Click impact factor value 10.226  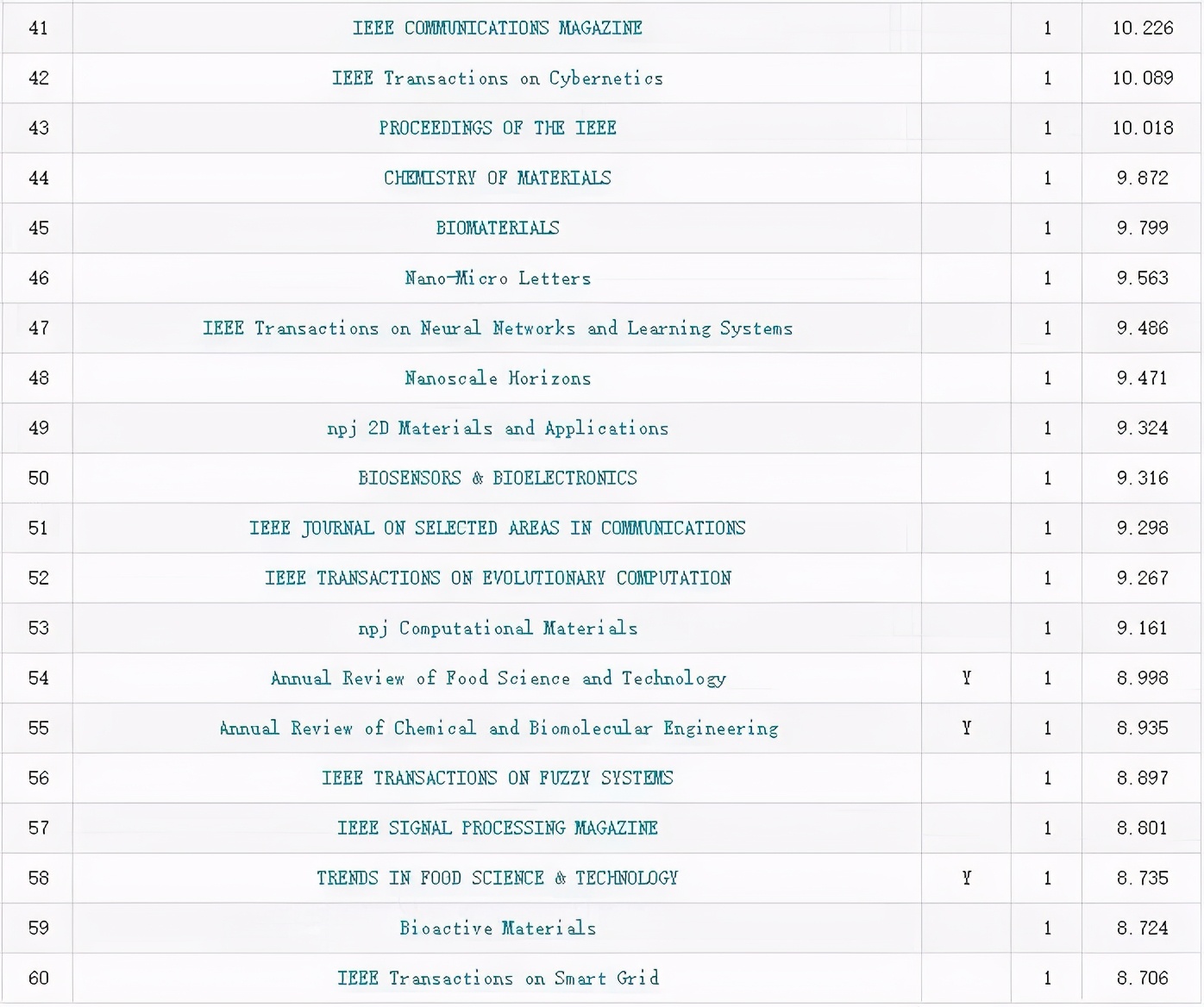point(1143,28)
